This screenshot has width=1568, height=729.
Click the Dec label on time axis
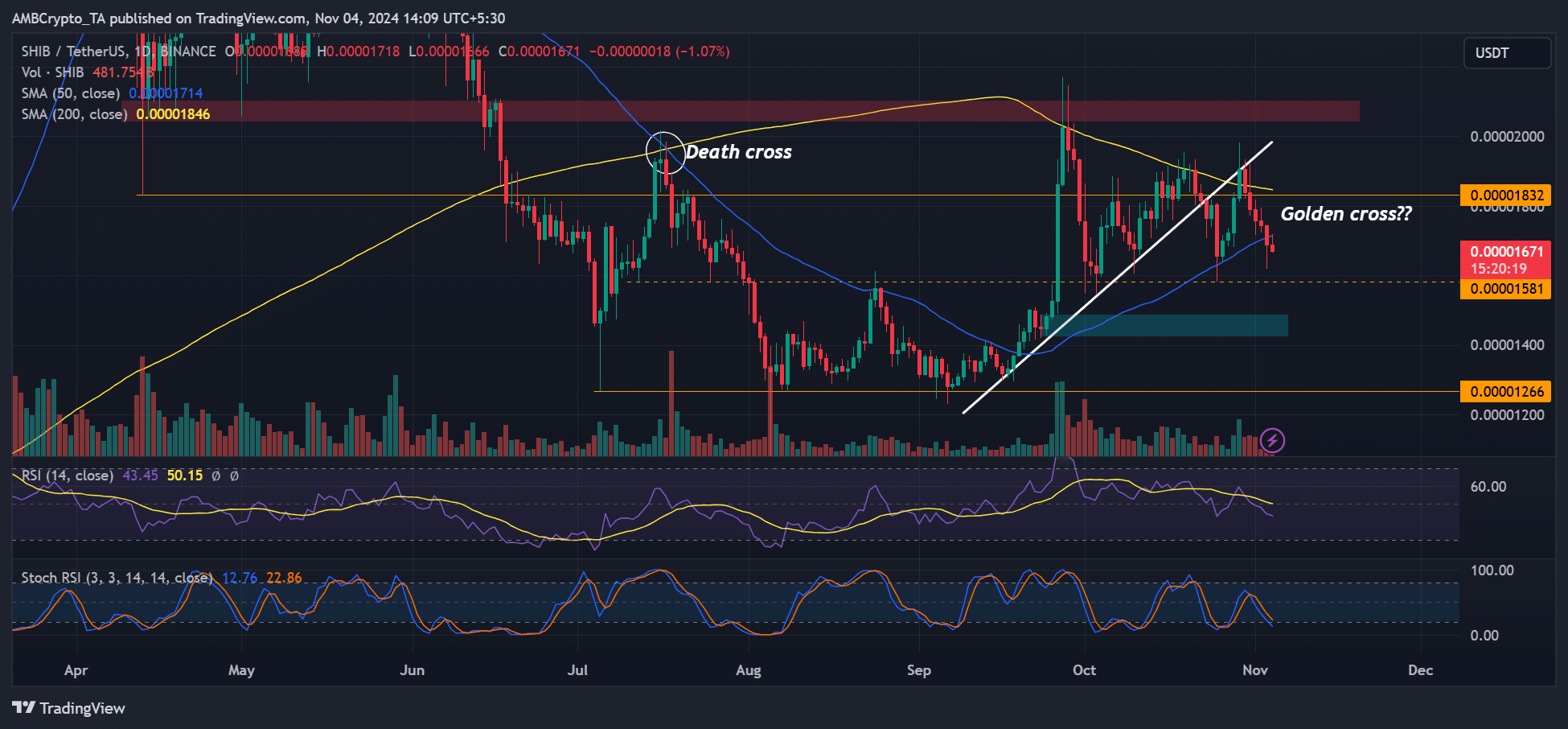pos(1421,670)
